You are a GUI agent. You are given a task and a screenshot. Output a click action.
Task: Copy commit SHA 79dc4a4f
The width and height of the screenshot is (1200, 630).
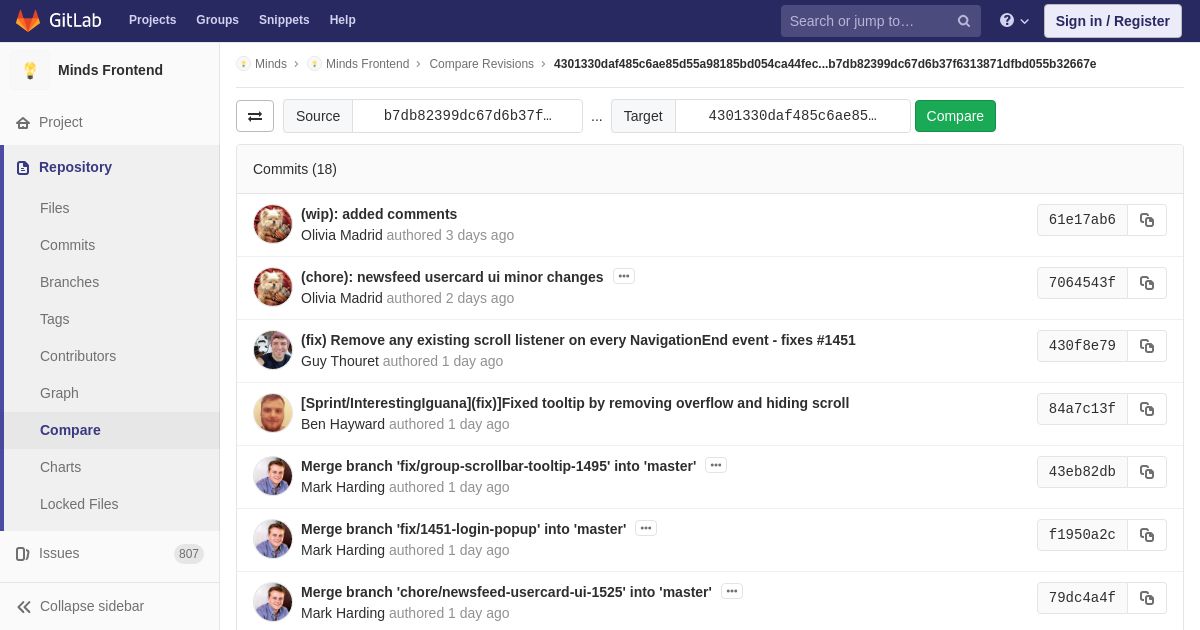click(x=1147, y=598)
